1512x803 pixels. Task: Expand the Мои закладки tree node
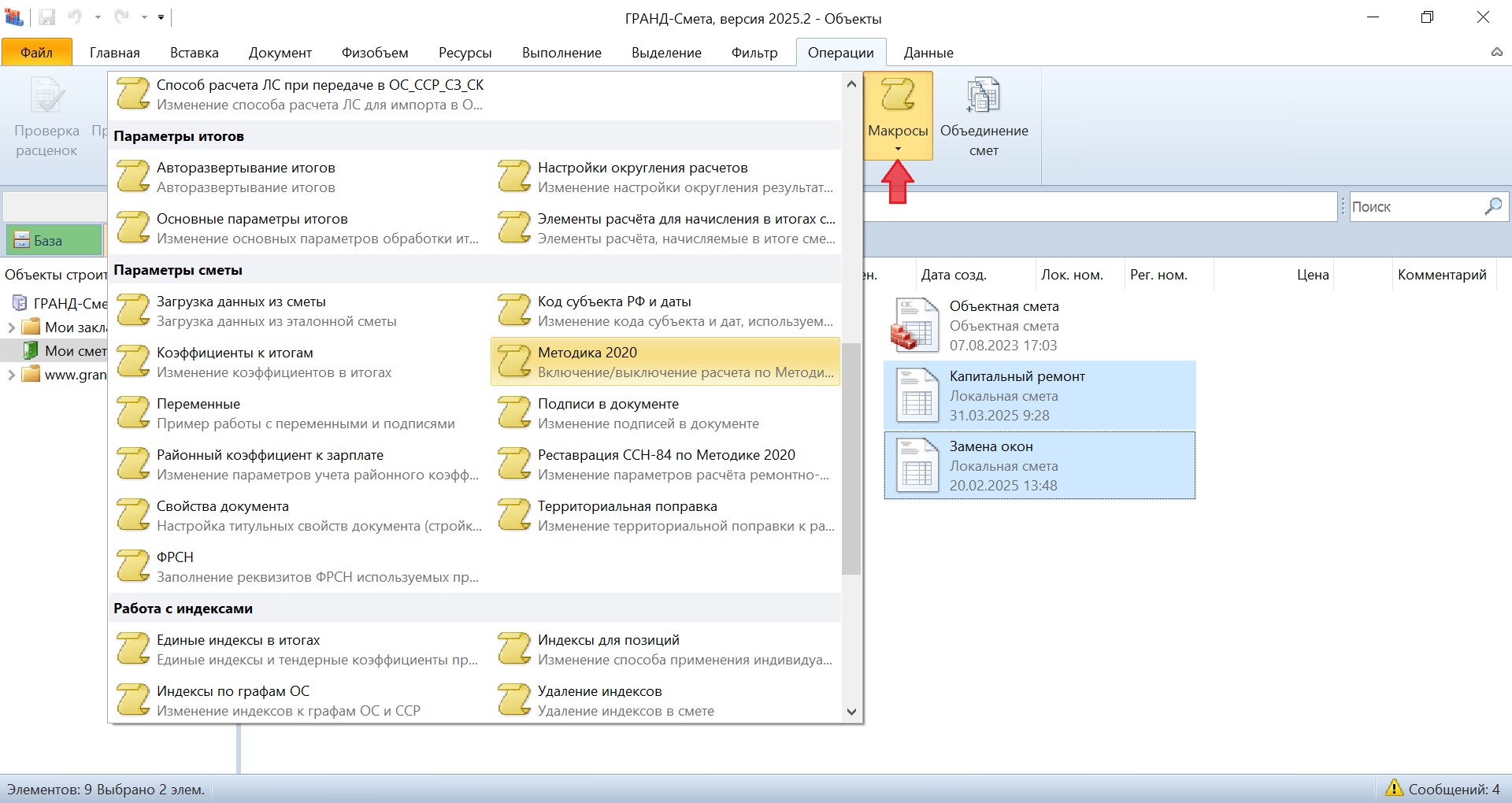pyautogui.click(x=11, y=327)
